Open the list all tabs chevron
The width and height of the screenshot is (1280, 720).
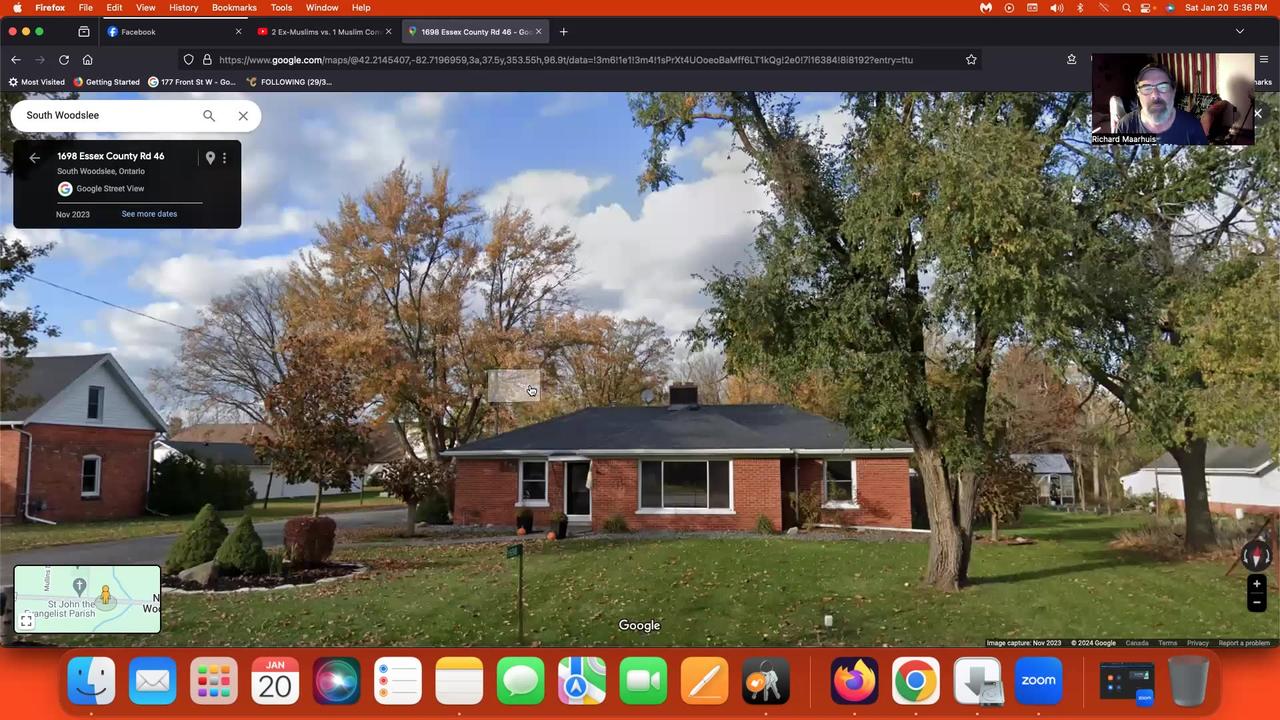pos(1240,32)
